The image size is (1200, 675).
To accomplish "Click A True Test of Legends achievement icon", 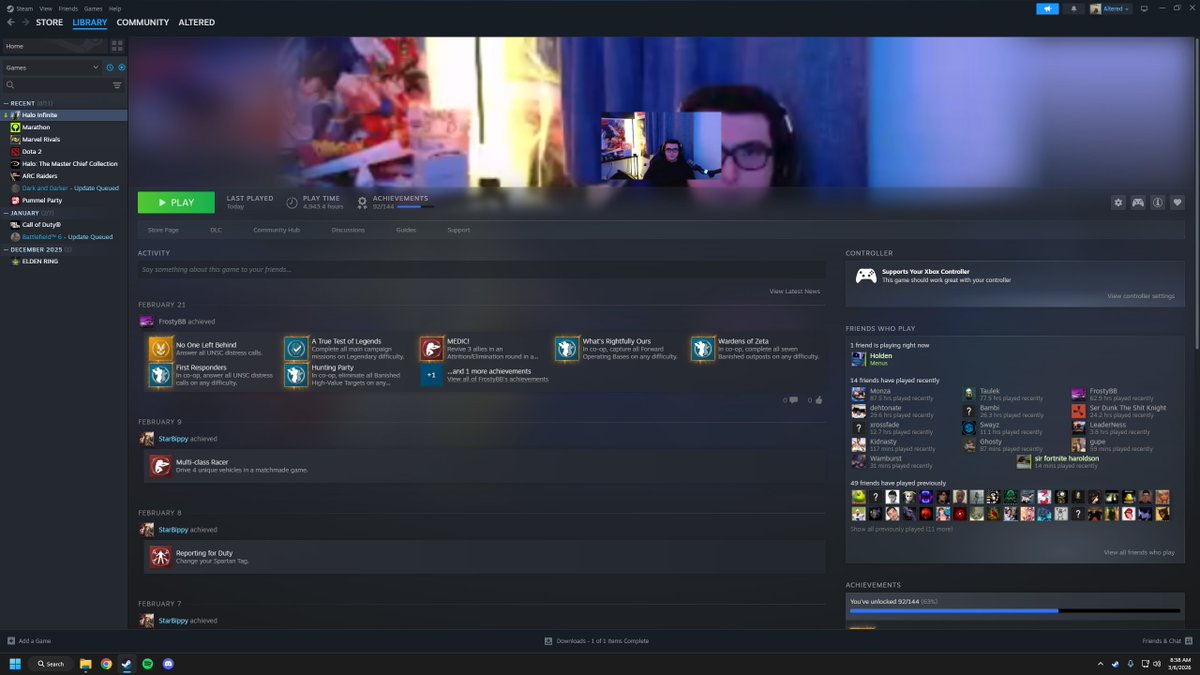I will (x=296, y=349).
